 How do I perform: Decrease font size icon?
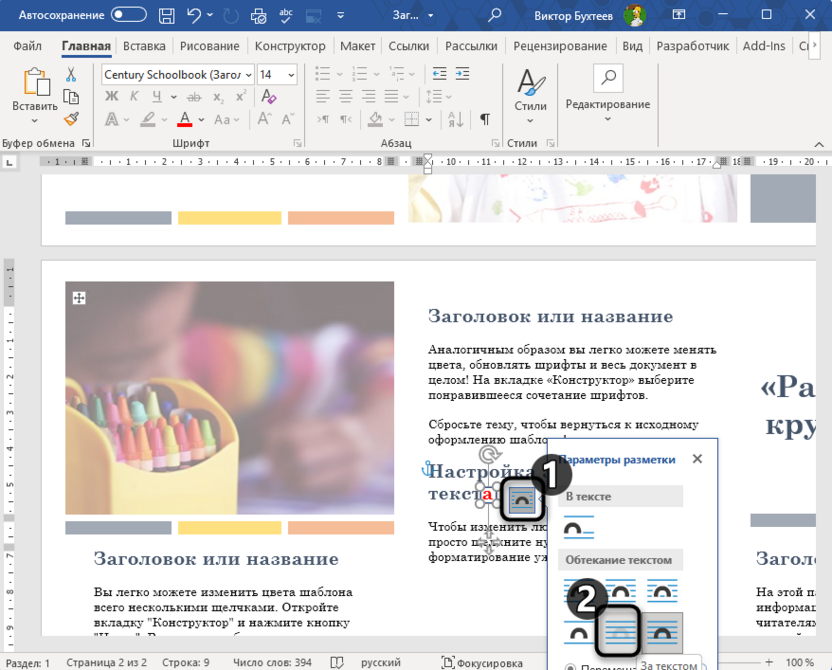click(x=288, y=119)
